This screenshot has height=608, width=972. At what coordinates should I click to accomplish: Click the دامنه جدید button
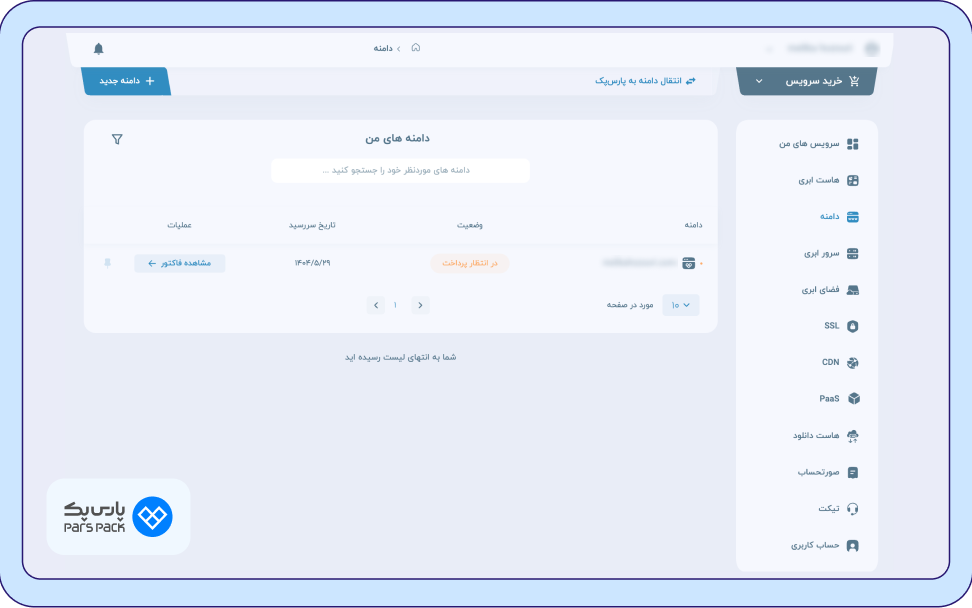pos(126,81)
